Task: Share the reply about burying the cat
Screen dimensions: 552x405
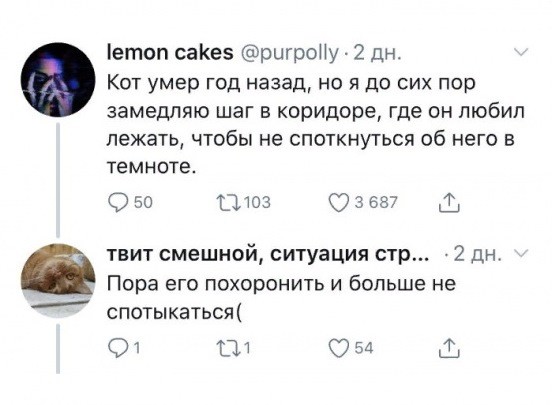Action: click(x=449, y=348)
